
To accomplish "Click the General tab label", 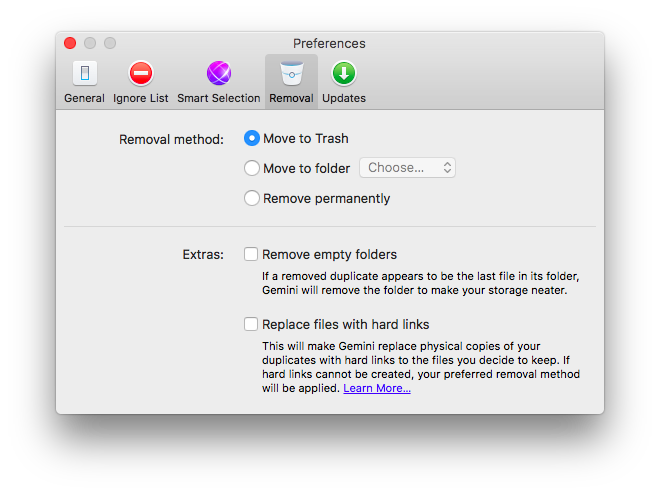I will click(x=84, y=98).
